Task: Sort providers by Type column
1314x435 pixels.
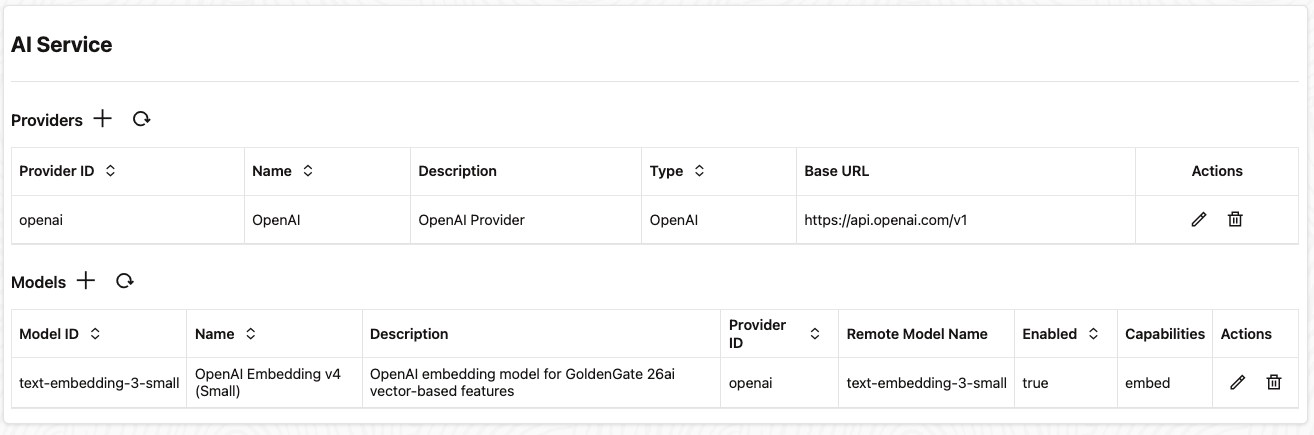Action: [699, 171]
